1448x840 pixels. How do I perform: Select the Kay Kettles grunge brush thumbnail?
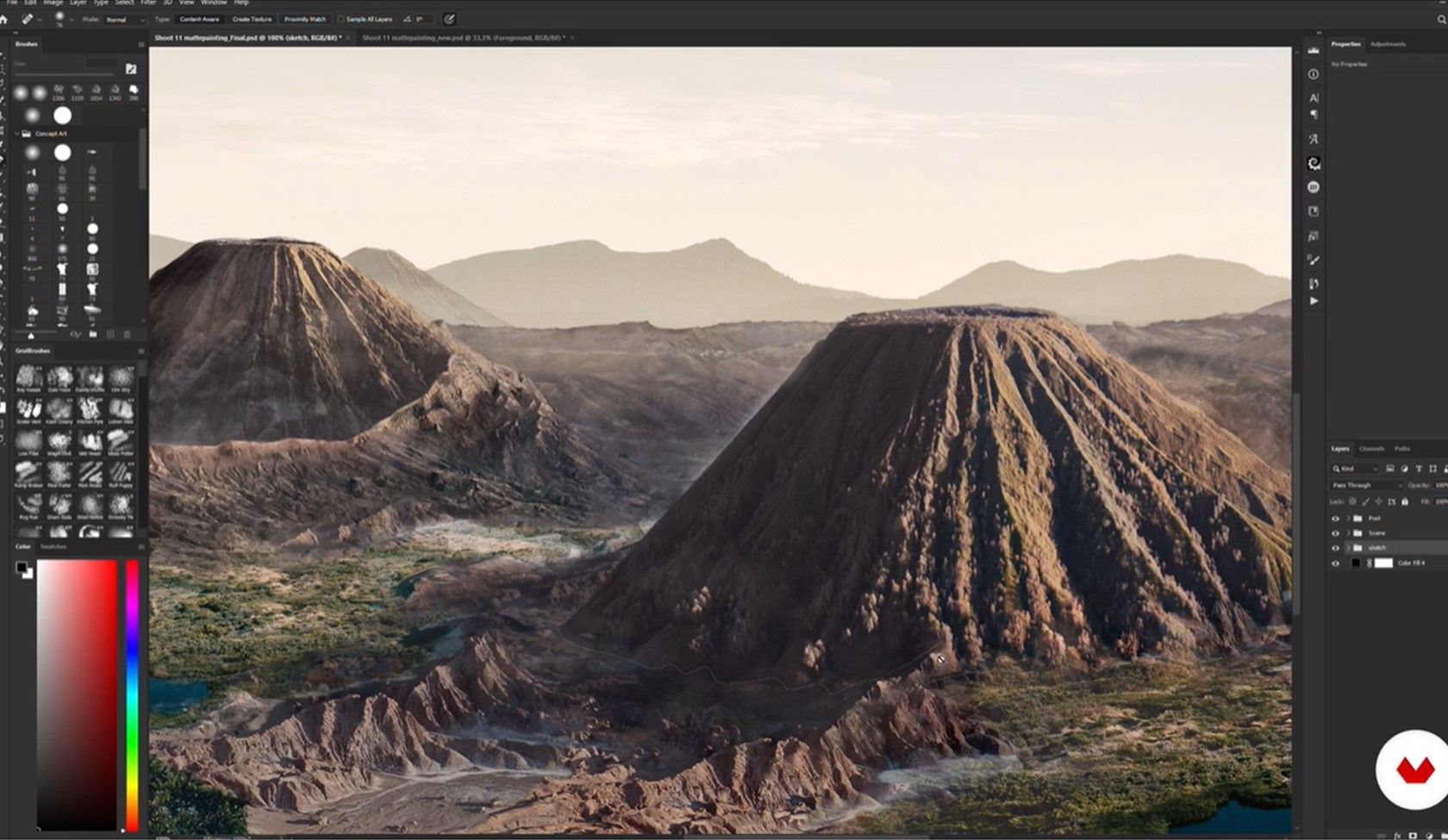tap(28, 377)
